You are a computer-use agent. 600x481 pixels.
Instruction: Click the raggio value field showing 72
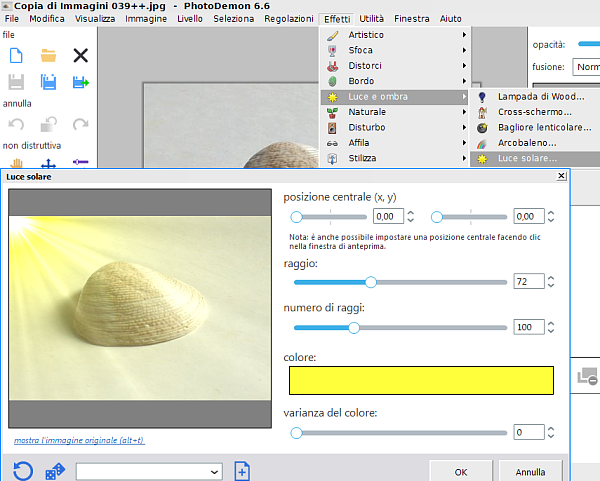point(527,282)
